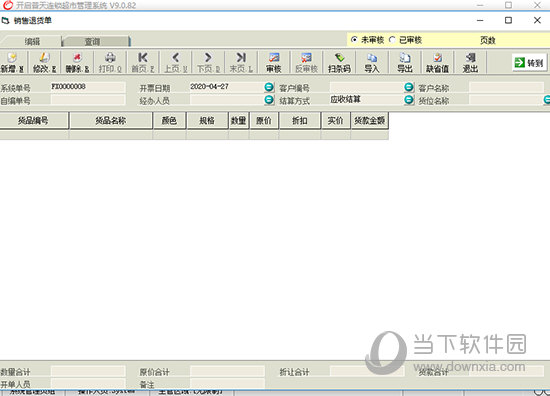This screenshot has height=396, width=550.
Task: Minimize the 销售退货单 window
Action: [480, 20]
